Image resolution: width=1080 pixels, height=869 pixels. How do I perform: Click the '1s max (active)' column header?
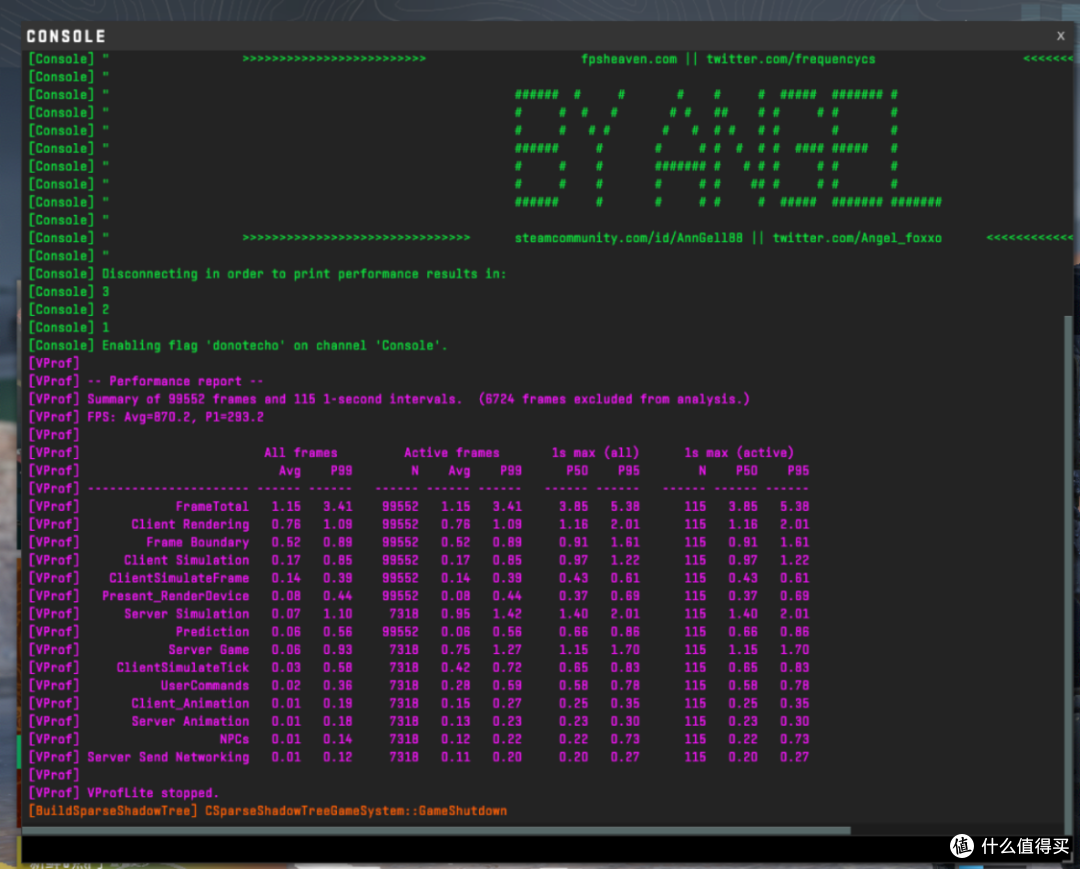point(738,453)
